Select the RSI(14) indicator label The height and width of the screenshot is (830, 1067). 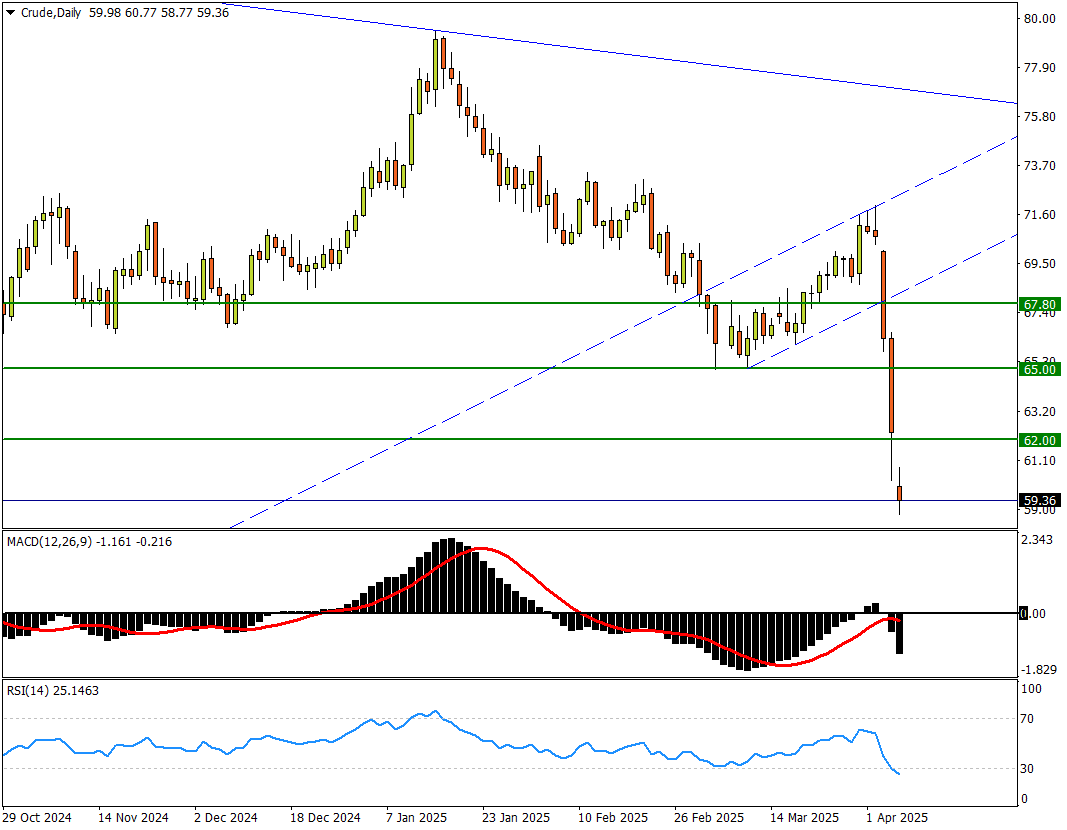pos(28,690)
